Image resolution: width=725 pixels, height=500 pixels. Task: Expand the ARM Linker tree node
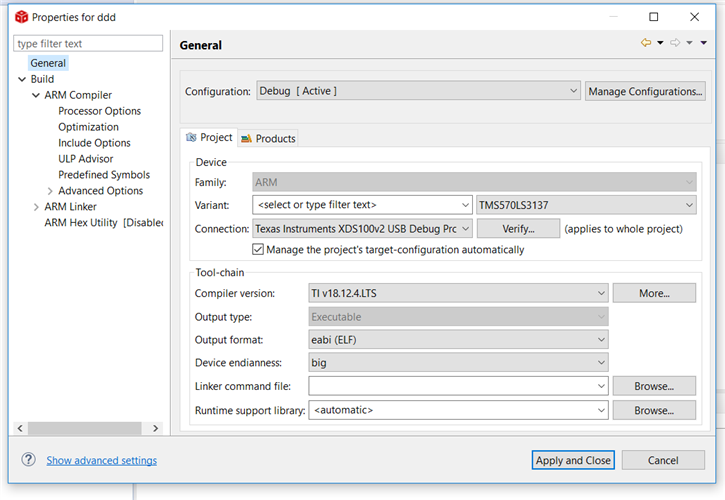[x=36, y=207]
